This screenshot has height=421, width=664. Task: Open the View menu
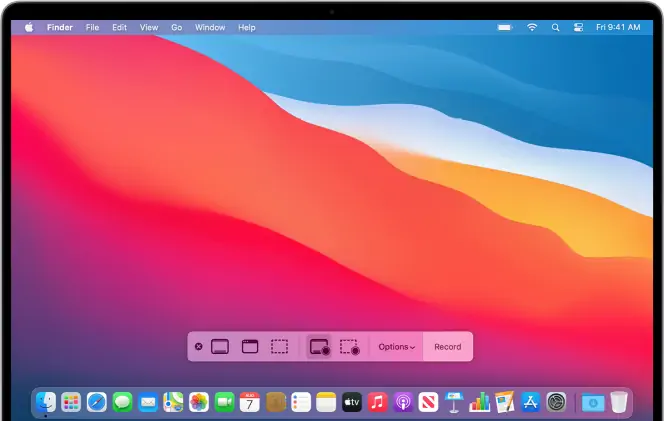point(149,28)
